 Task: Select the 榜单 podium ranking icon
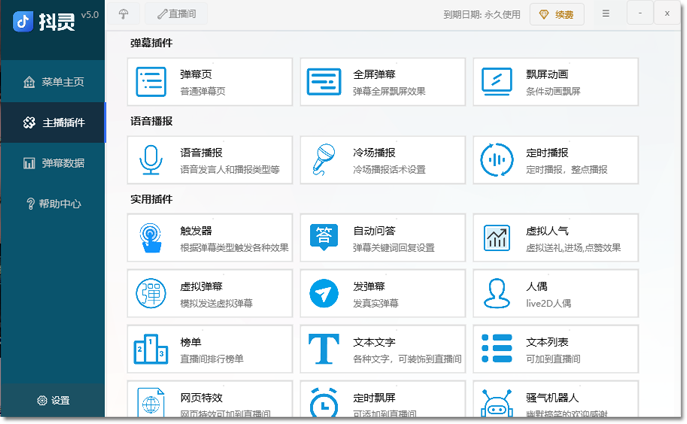[x=151, y=349]
